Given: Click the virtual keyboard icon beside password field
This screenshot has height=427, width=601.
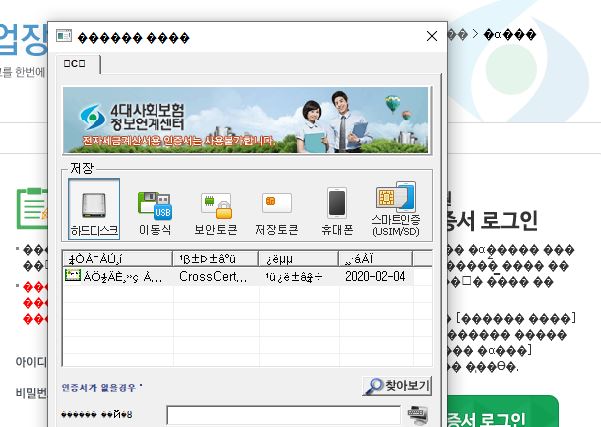Looking at the screenshot, I should click(x=417, y=414).
